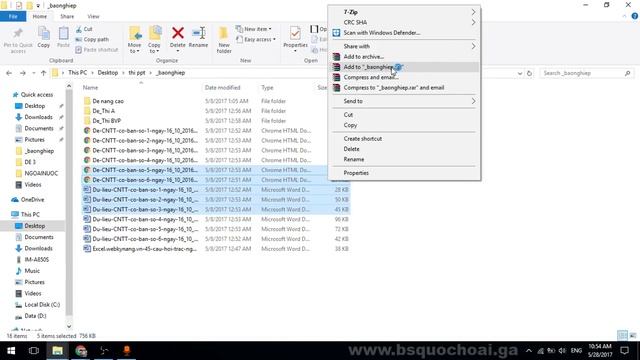The width and height of the screenshot is (640, 360).
Task: Select the Excel.webkynang.vn file
Action: [x=140, y=249]
